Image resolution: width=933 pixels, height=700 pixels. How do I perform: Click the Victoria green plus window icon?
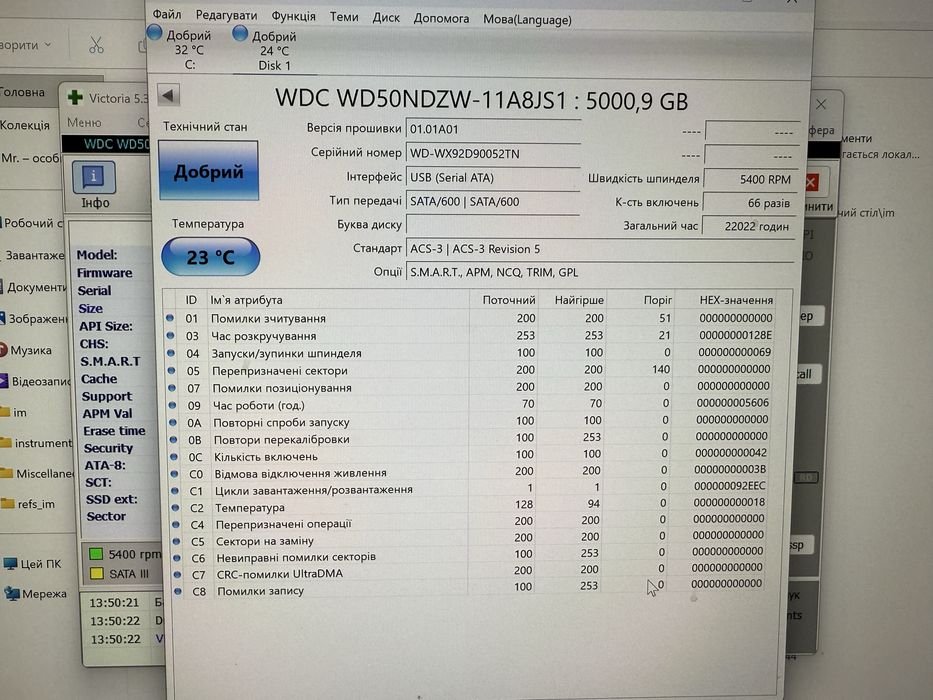pos(75,98)
